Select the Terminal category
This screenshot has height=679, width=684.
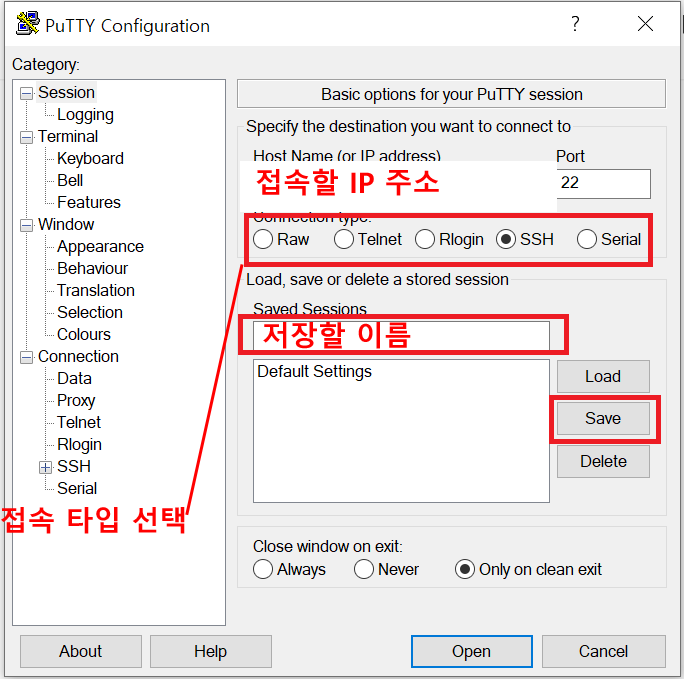point(68,136)
